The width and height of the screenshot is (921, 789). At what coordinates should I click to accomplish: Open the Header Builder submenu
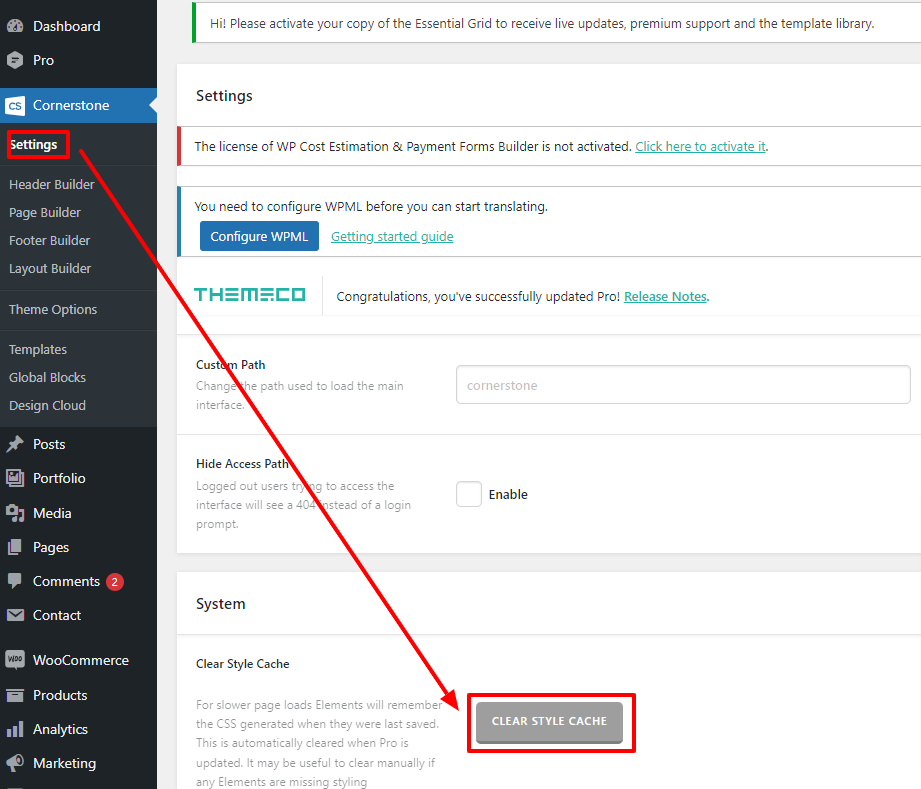coord(52,184)
